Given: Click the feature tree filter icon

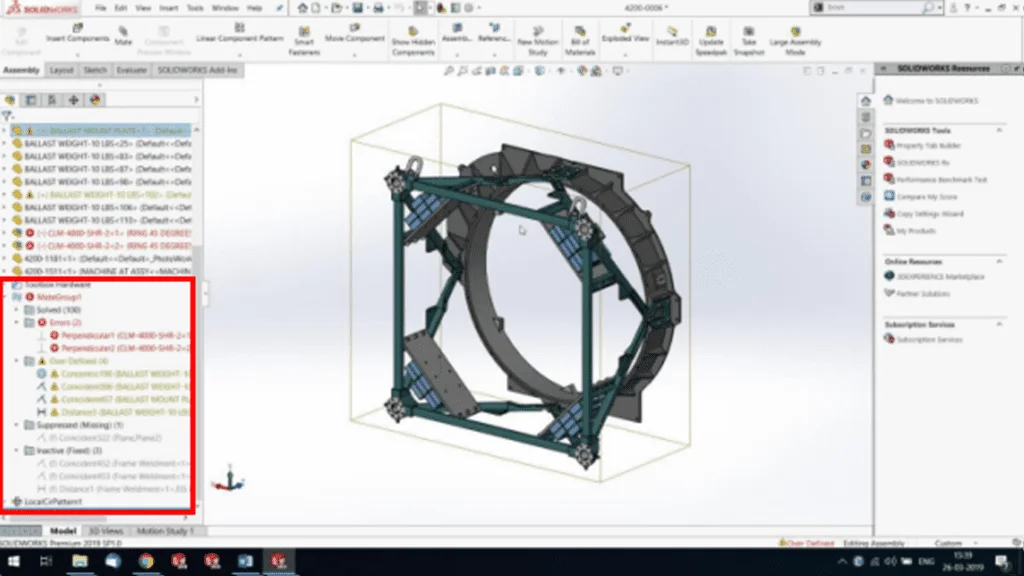Looking at the screenshot, I should tap(7, 116).
